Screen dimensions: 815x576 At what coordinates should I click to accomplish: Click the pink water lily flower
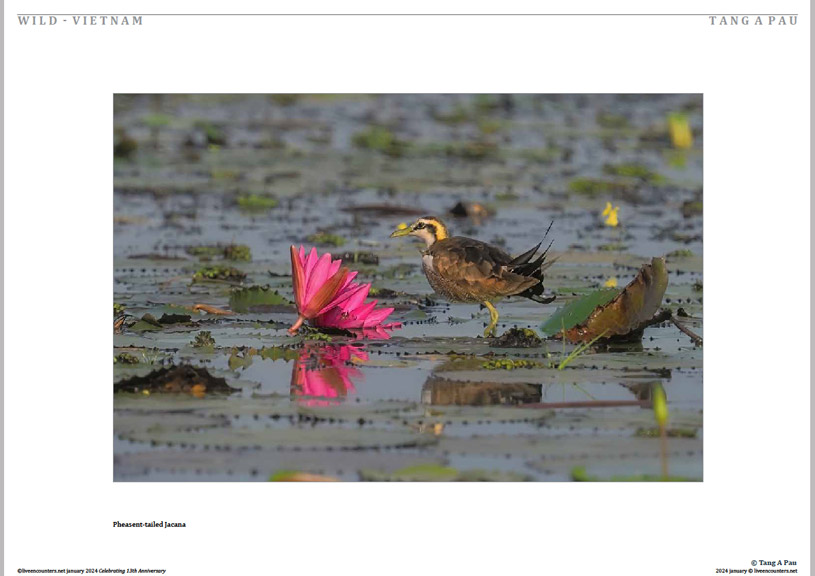tap(340, 291)
